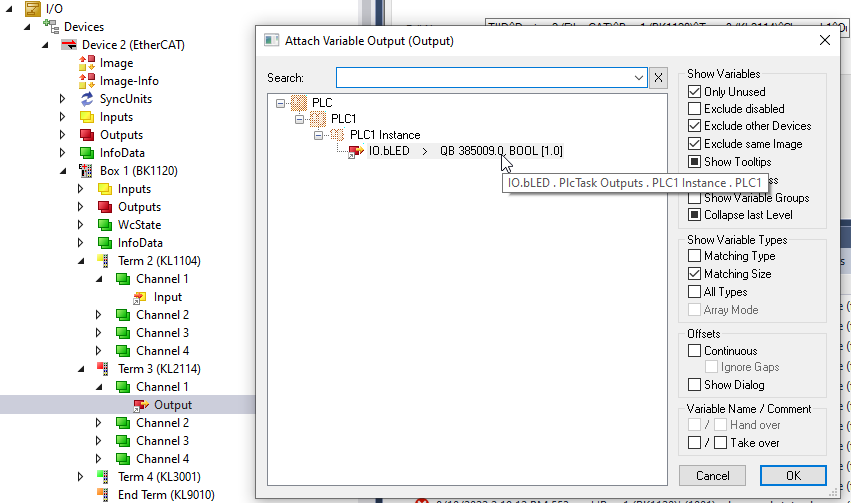851x503 pixels.
Task: Select the SyncUnits icon in tree
Action: 87,99
